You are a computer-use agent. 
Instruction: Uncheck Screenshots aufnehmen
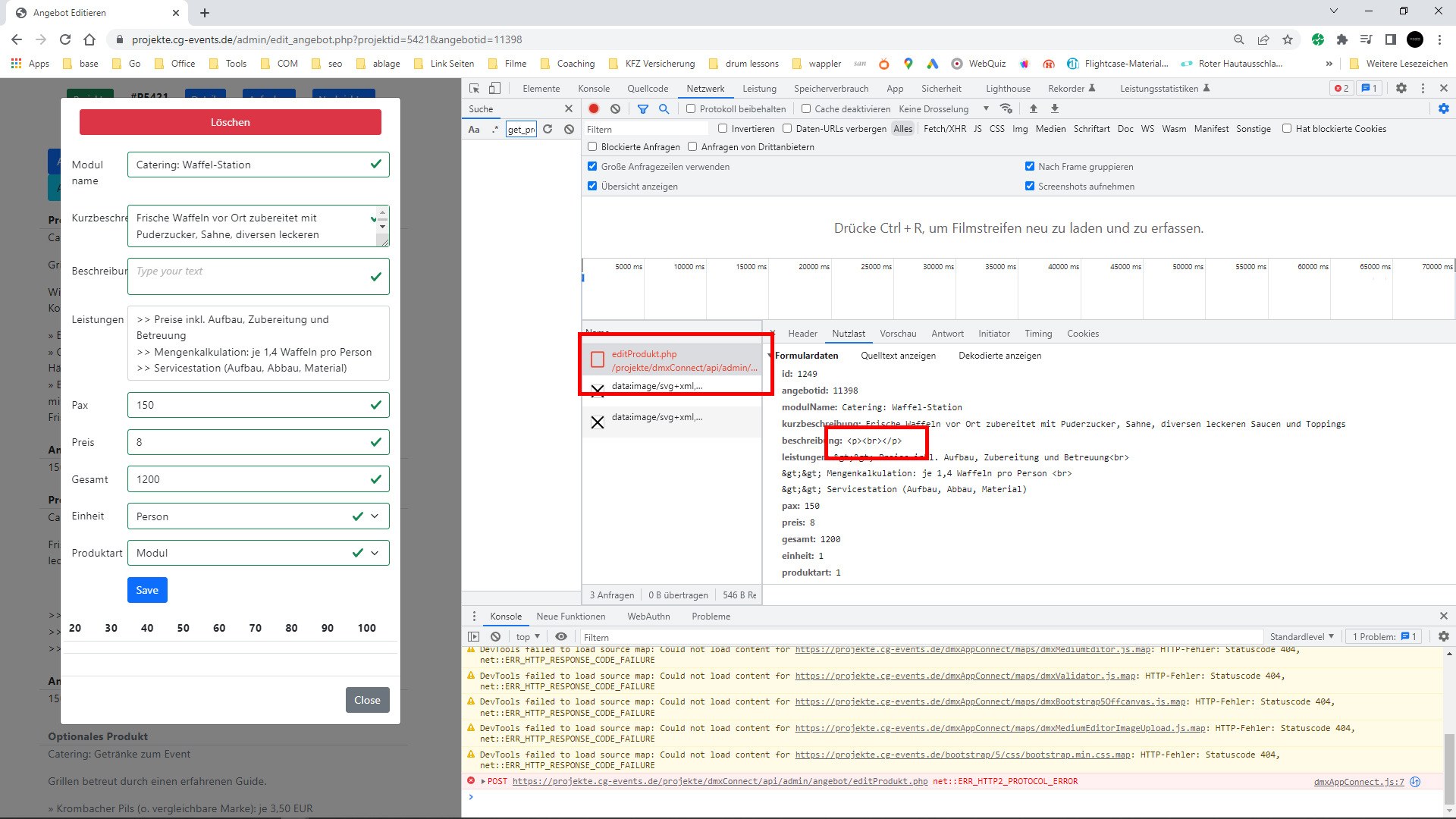pos(1030,187)
